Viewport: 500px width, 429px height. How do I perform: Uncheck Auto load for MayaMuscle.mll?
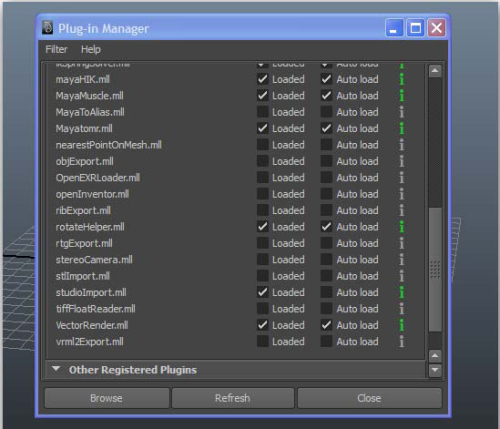tap(326, 95)
